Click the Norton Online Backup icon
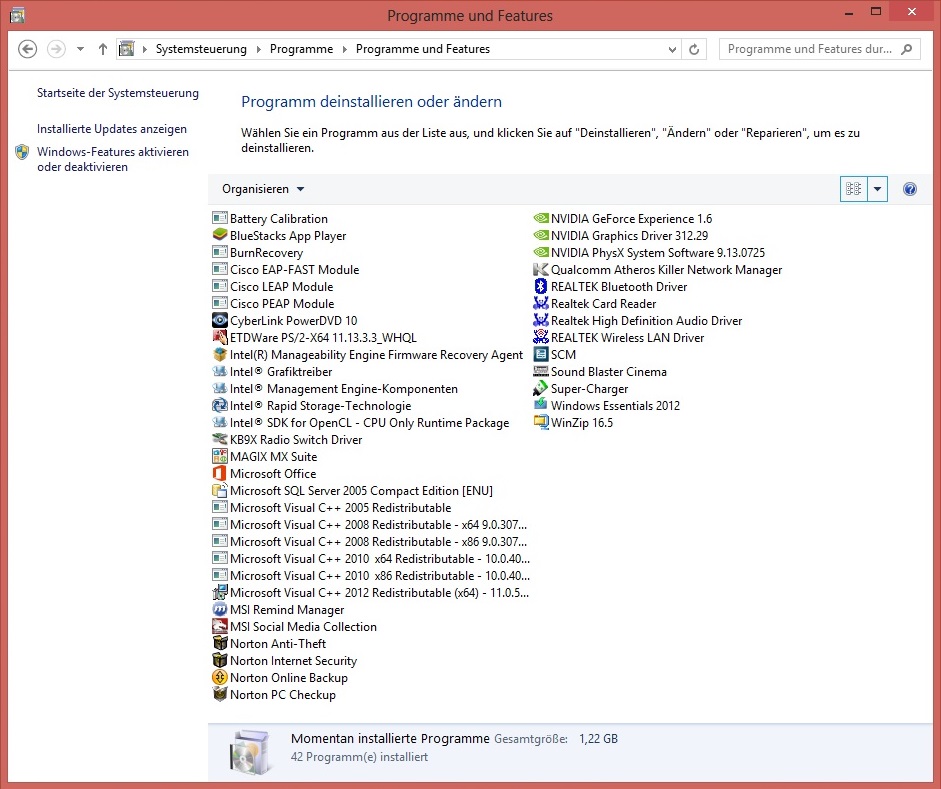Image resolution: width=941 pixels, height=789 pixels. click(220, 677)
